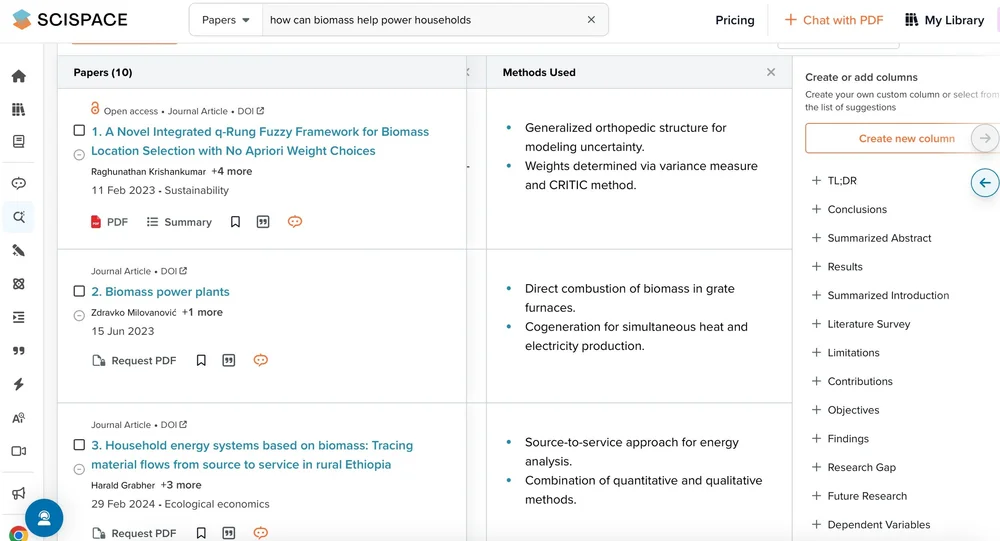Open the megaphone announcements sidebar icon
The height and width of the screenshot is (541, 1000).
(19, 493)
